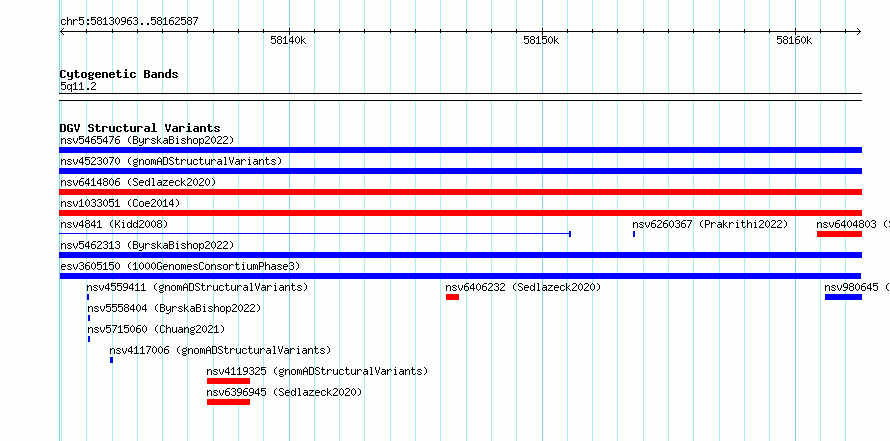Select the nsv5462313 blue variant bar
The image size is (890, 441).
[x=461, y=255]
